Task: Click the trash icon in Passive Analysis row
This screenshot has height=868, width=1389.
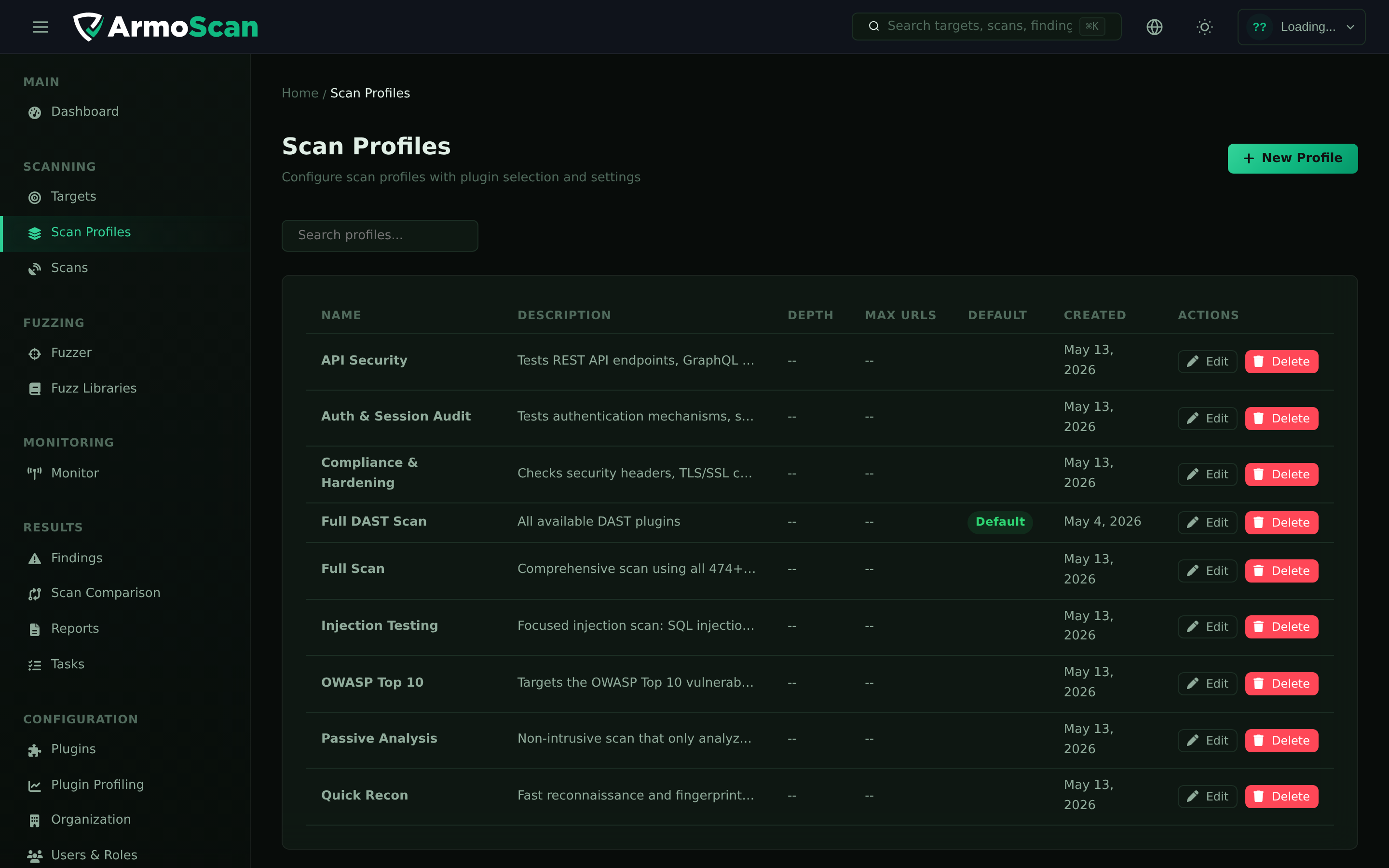Action: pyautogui.click(x=1258, y=740)
